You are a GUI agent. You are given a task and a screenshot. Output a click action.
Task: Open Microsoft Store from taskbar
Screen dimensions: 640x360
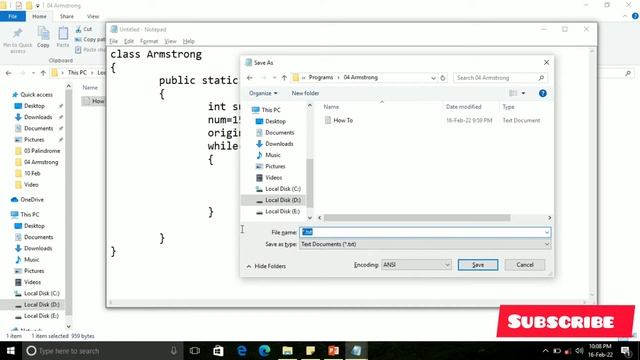point(218,351)
